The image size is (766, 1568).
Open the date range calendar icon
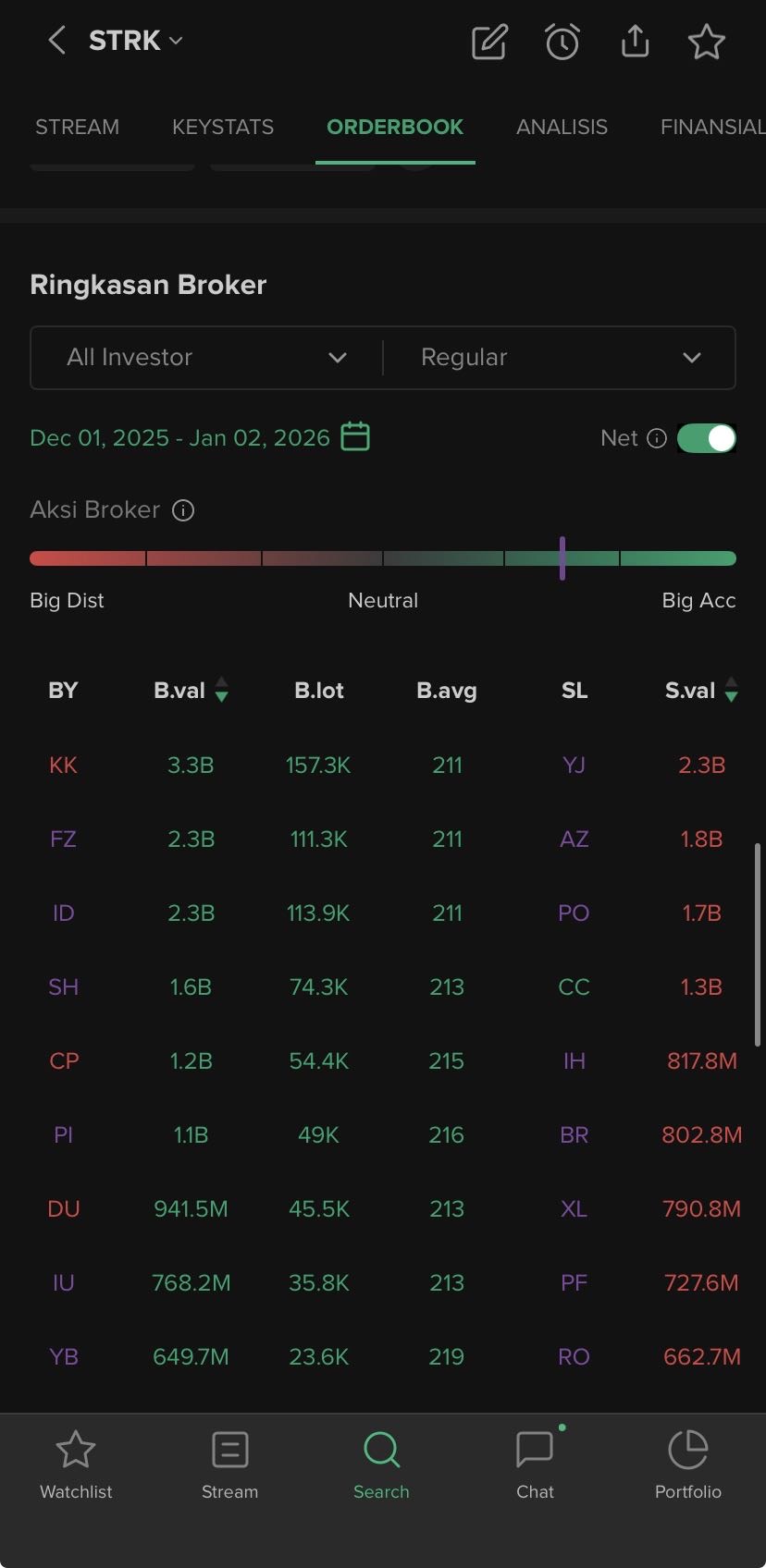pos(355,436)
